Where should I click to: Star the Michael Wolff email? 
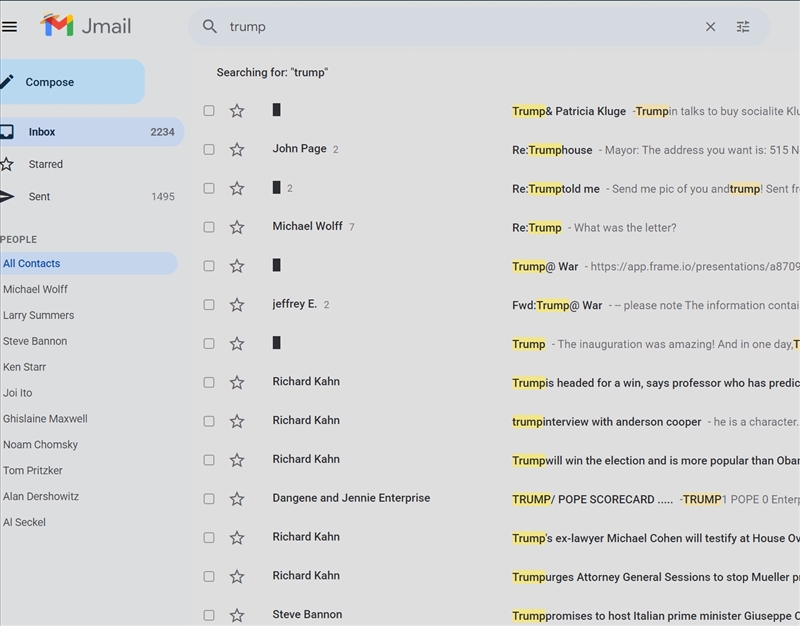[237, 227]
